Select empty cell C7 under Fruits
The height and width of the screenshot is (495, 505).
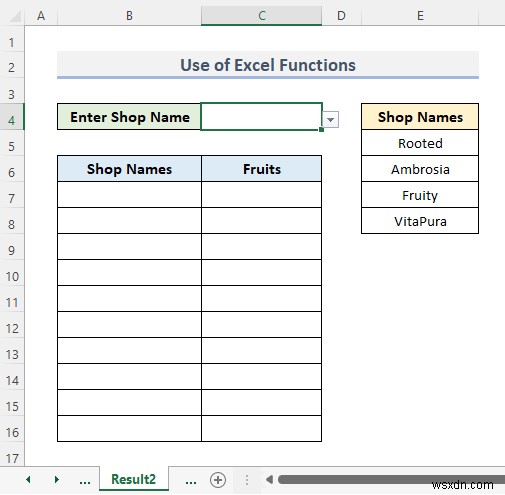click(x=262, y=195)
